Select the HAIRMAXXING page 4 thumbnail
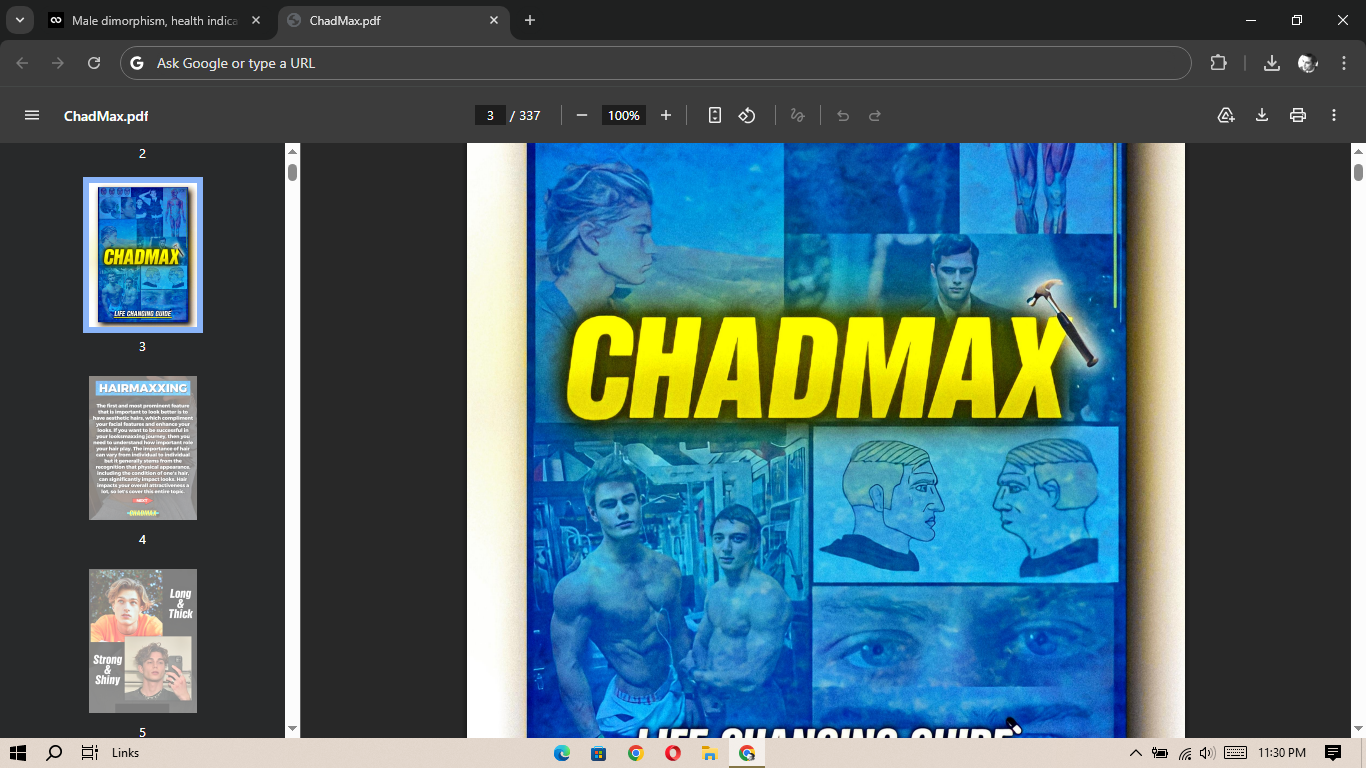The image size is (1366, 768). coord(142,448)
